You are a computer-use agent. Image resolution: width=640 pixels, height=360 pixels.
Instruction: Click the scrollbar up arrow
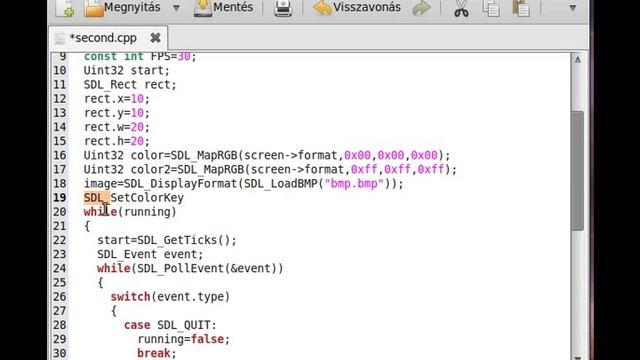click(578, 60)
